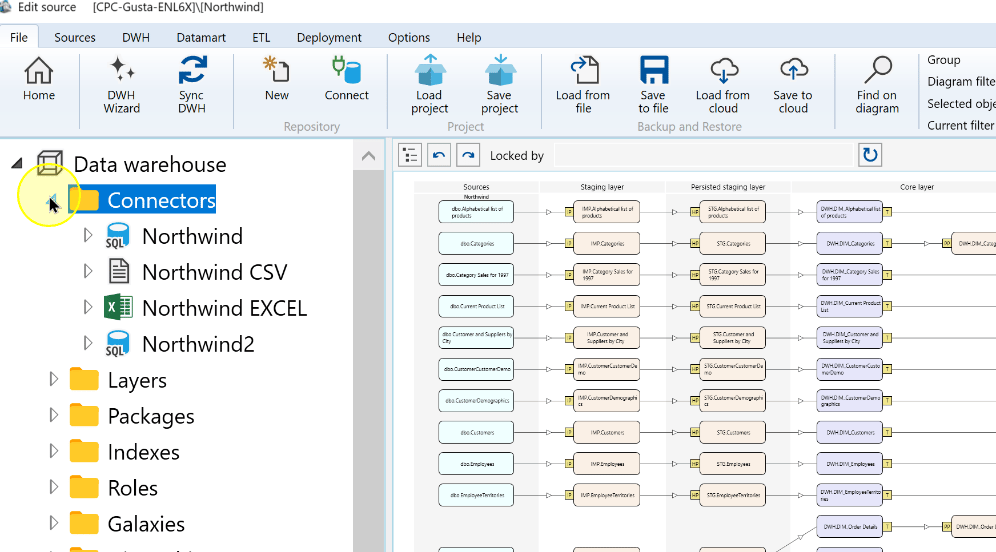Screen dimensions: 996x552
Task: Click the Northwind SQL database icon
Action: pyautogui.click(x=118, y=236)
